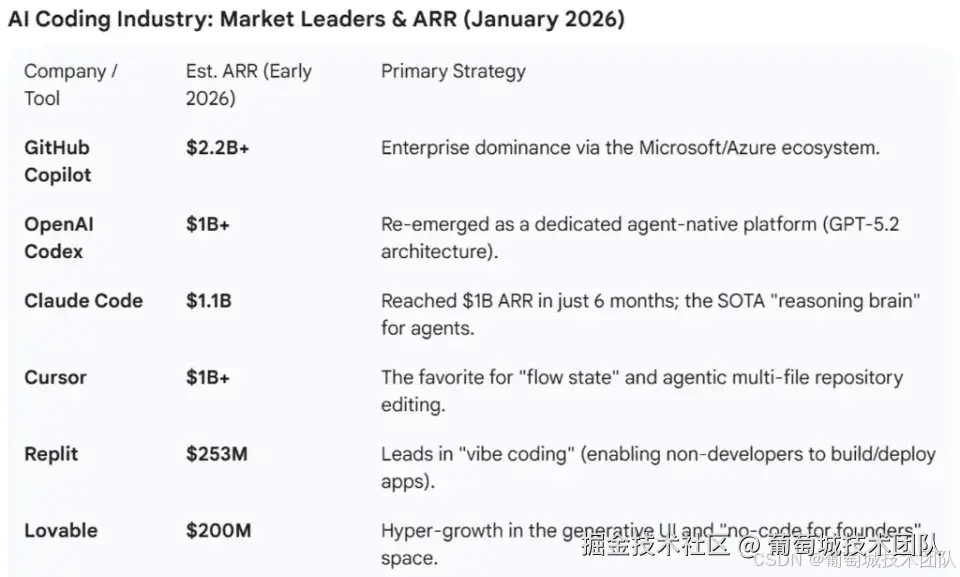
Task: Select the Replit row name
Action: tap(51, 454)
